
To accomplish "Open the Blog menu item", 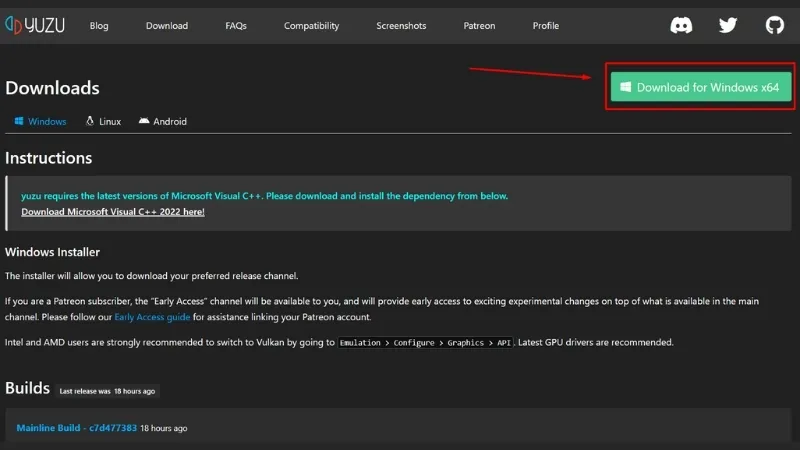I will coord(99,26).
